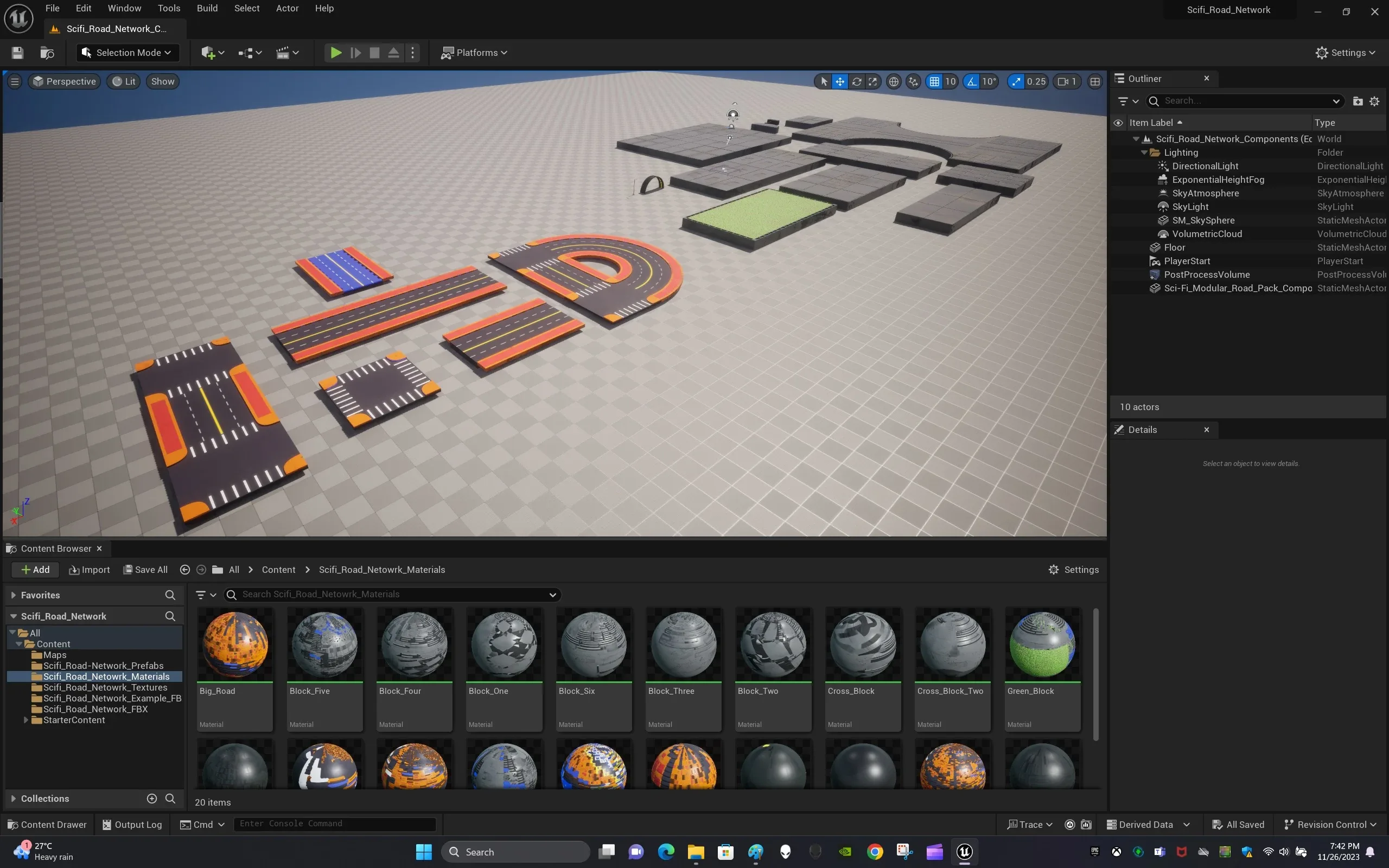Toggle the Perspective viewport mode
The image size is (1389, 868).
click(65, 81)
